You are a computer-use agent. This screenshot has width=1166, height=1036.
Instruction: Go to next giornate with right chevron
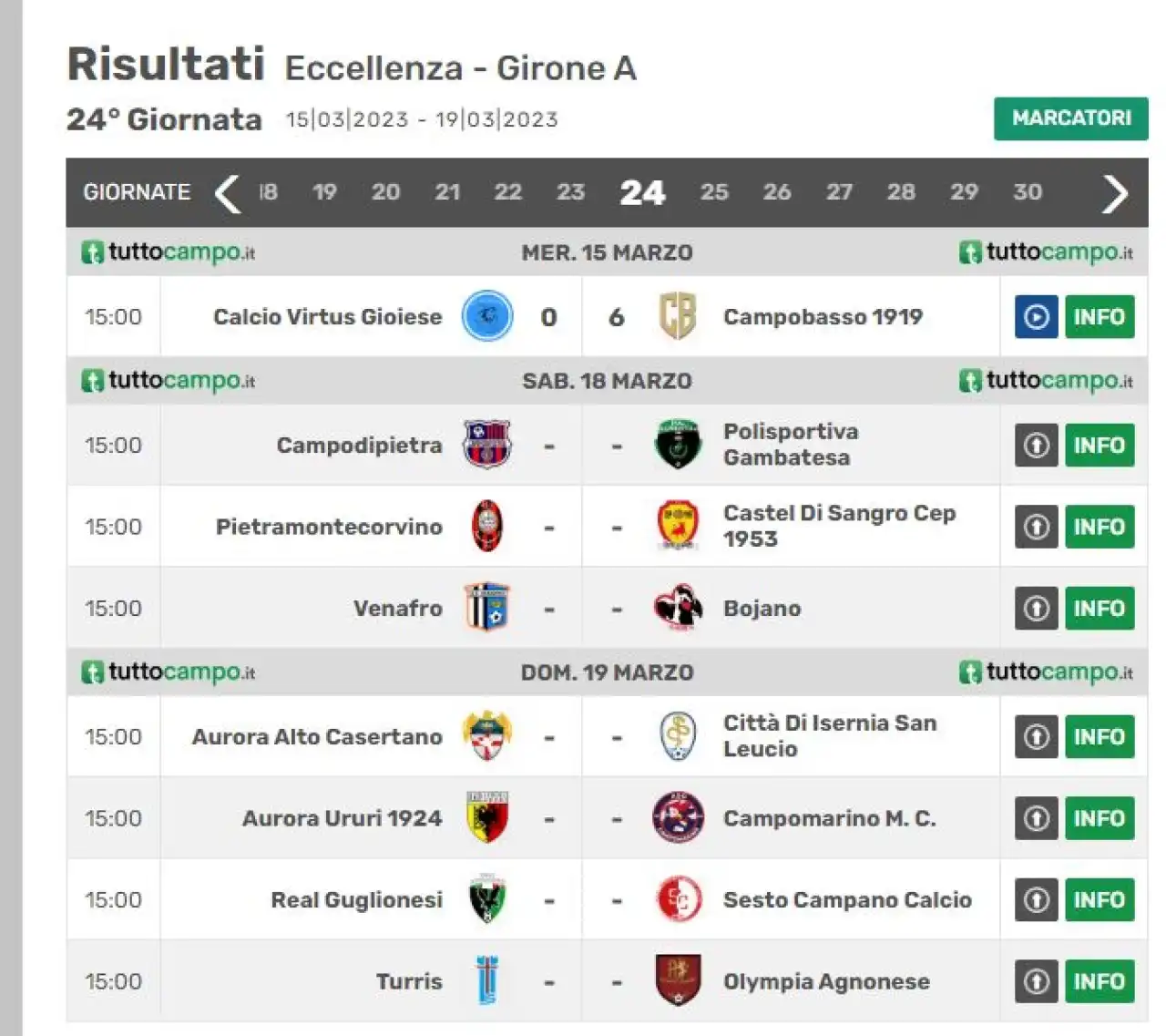click(1115, 193)
